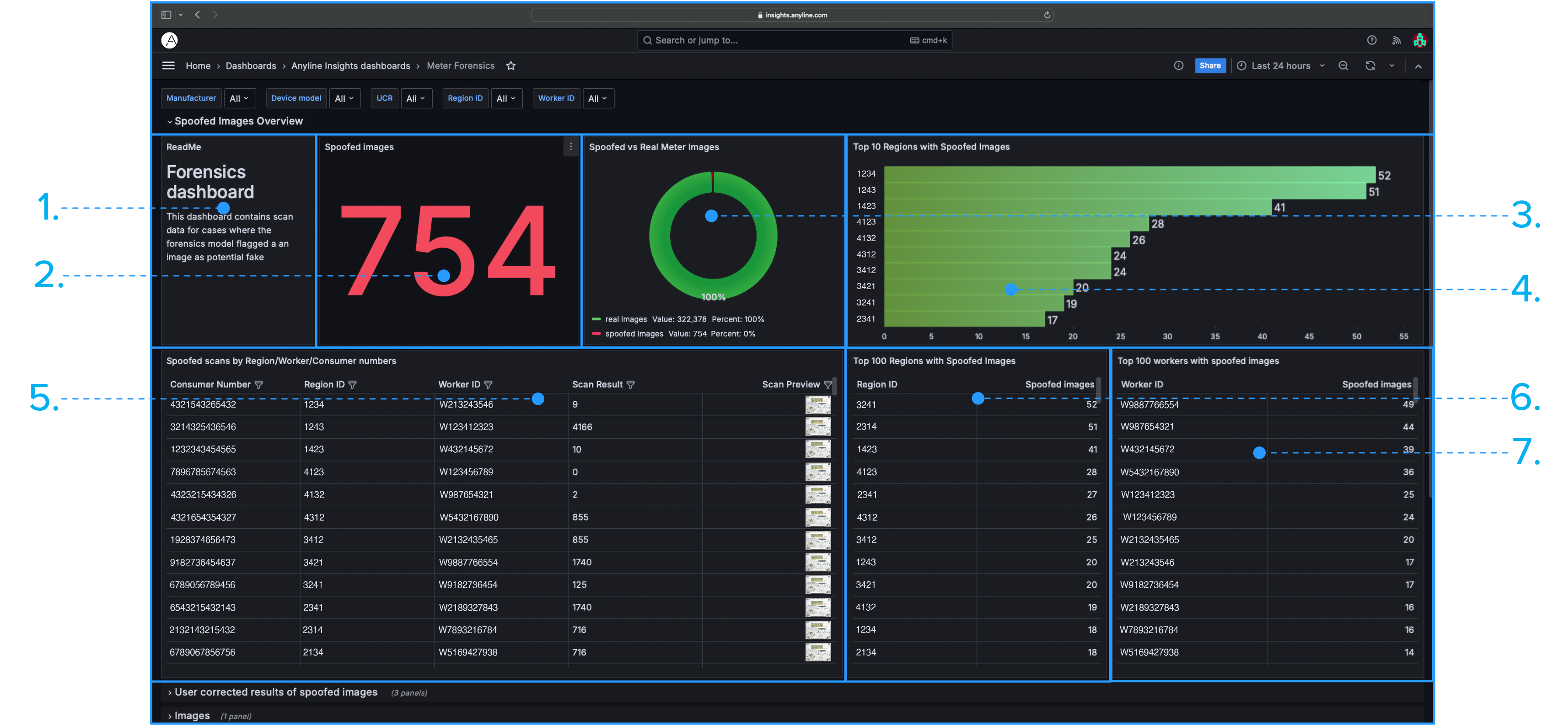Toggle the real images legend series

pos(626,319)
